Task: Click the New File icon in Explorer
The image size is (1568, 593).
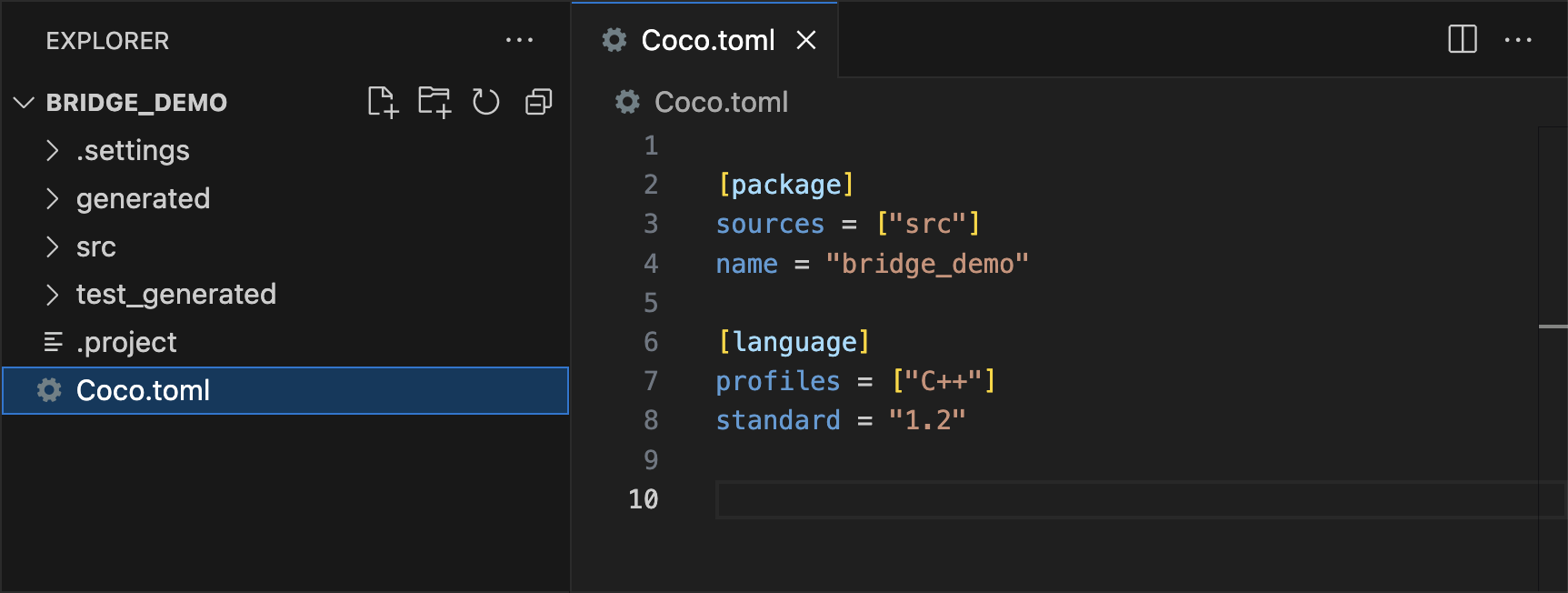Action: point(383,102)
